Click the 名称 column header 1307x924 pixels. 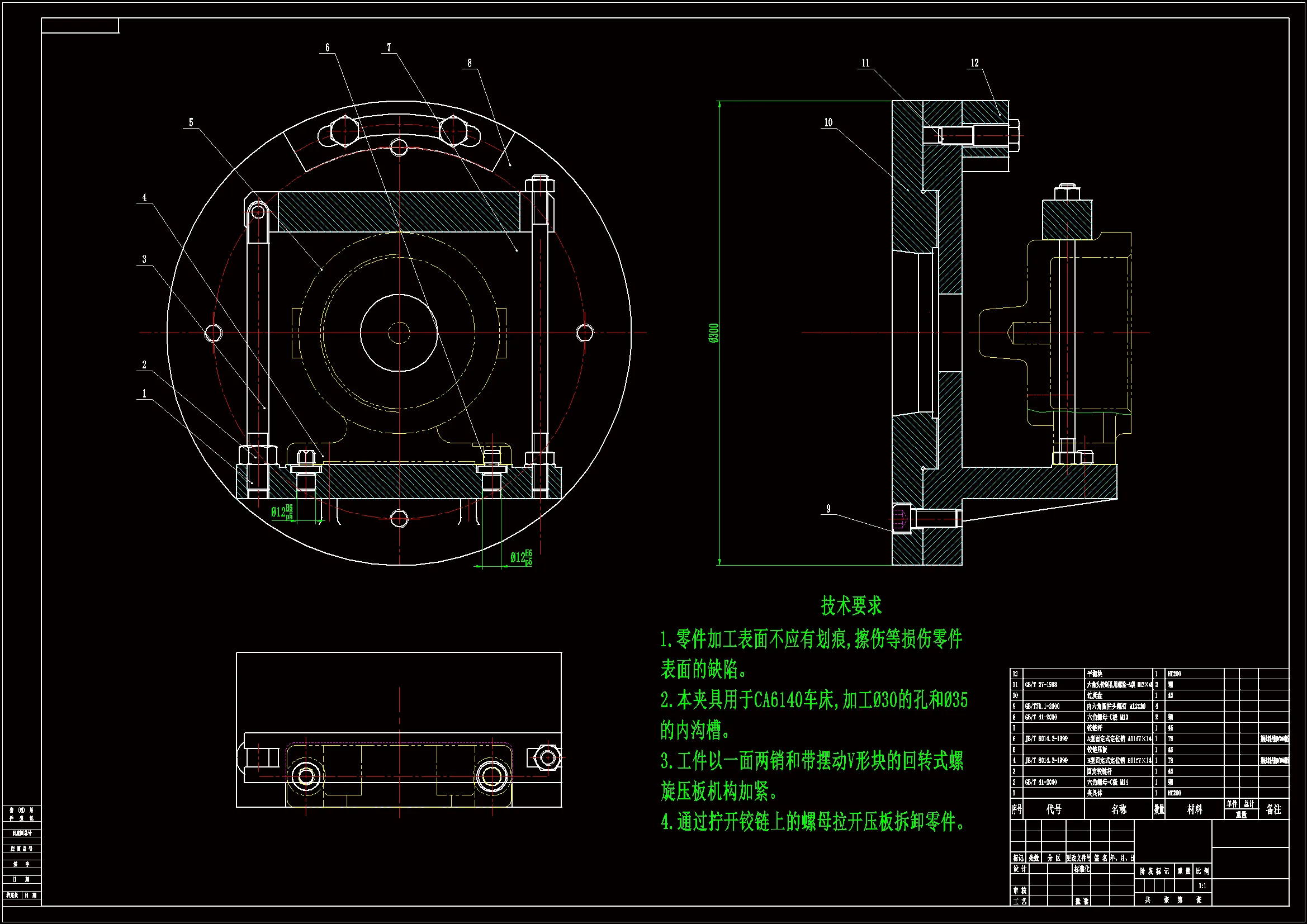[x=1118, y=809]
